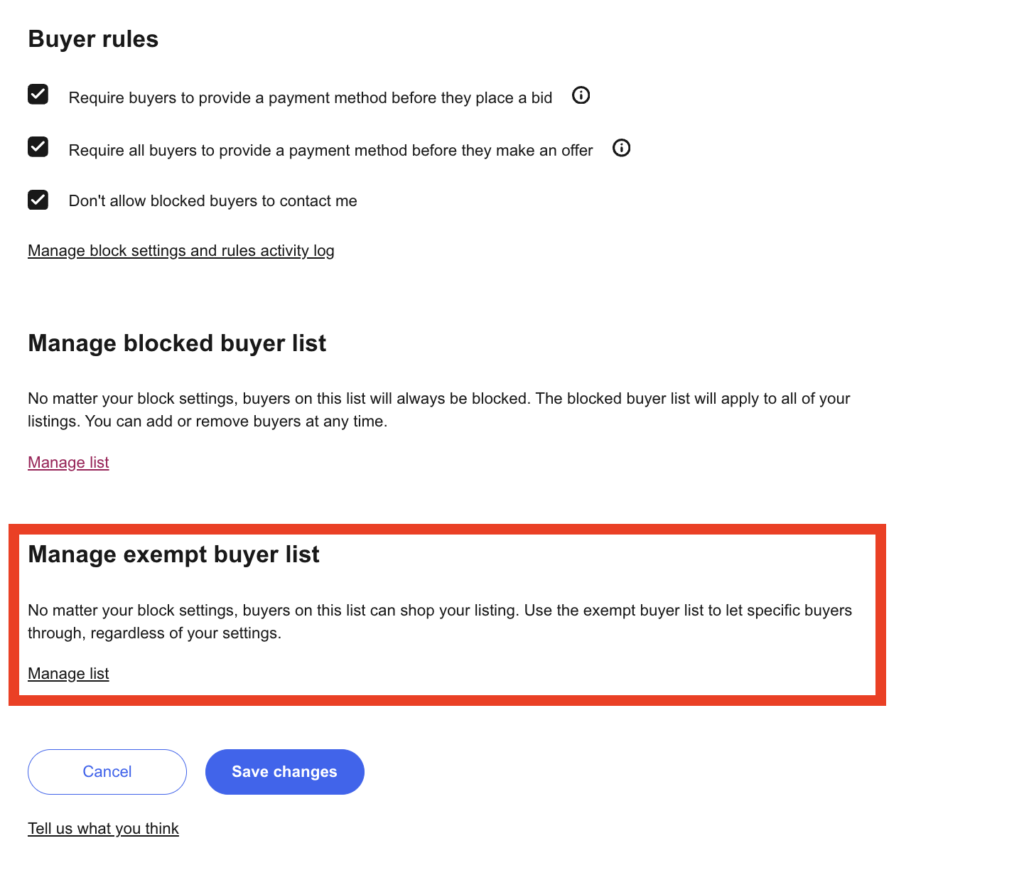This screenshot has height=880, width=1024.
Task: Open Manage block settings and rules activity log
Action: tap(181, 251)
